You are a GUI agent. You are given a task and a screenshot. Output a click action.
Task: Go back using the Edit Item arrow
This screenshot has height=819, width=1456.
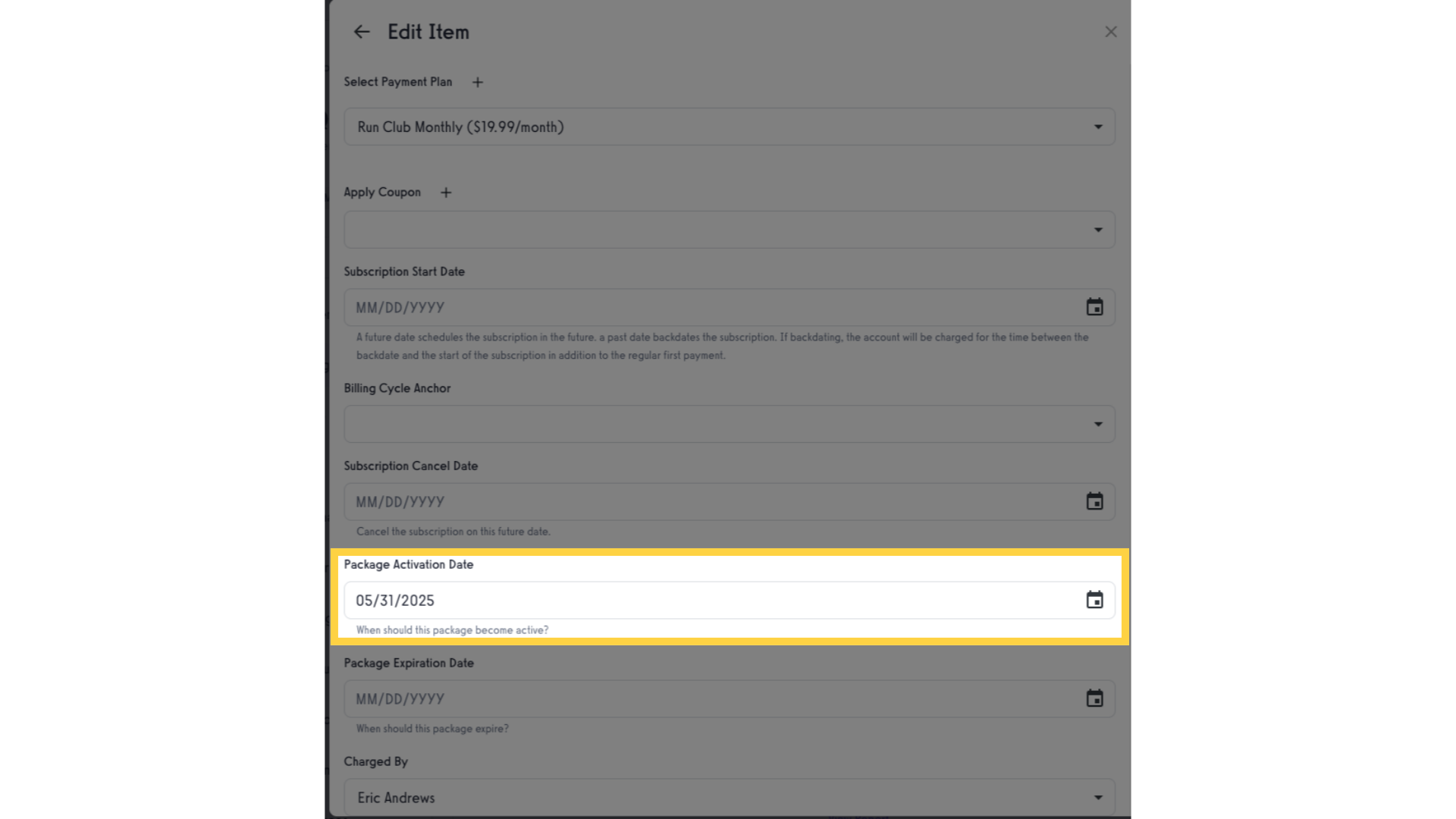362,32
